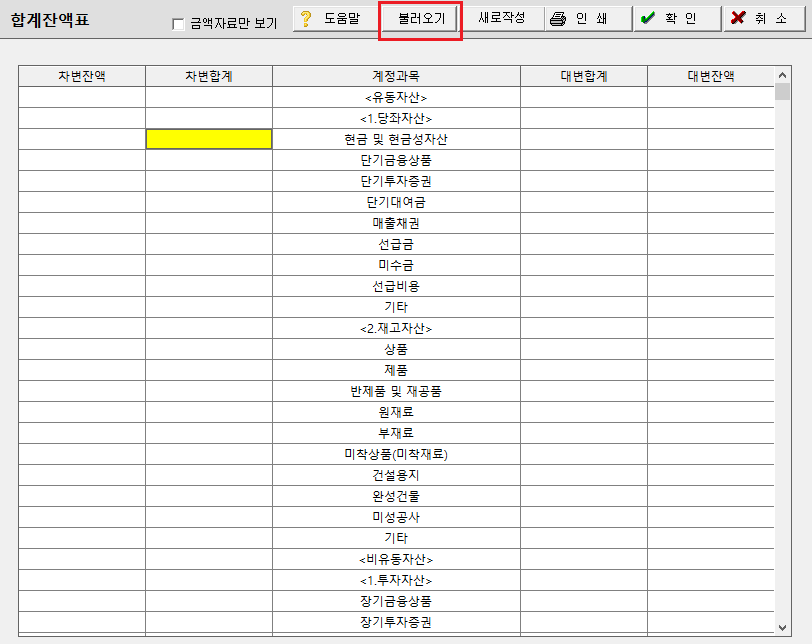Click the 차변합계 column header
Image resolution: width=812 pixels, height=644 pixels.
pos(209,76)
